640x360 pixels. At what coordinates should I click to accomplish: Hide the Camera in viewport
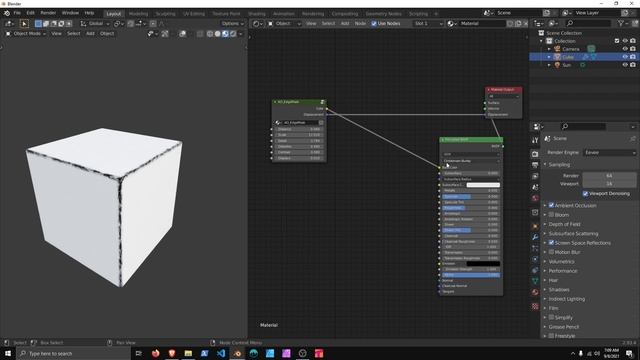(x=625, y=49)
